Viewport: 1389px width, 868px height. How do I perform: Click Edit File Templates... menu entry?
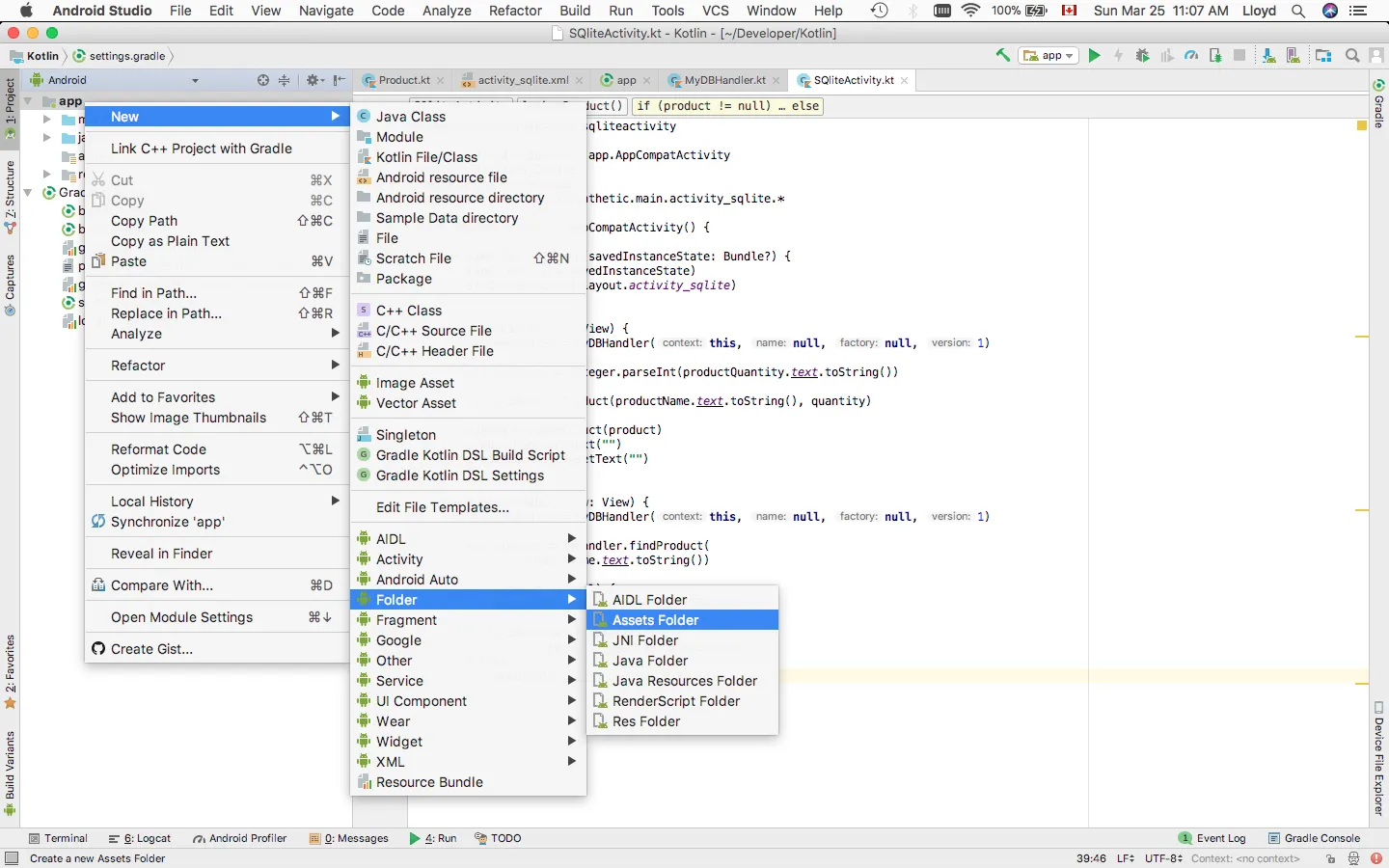coord(442,507)
